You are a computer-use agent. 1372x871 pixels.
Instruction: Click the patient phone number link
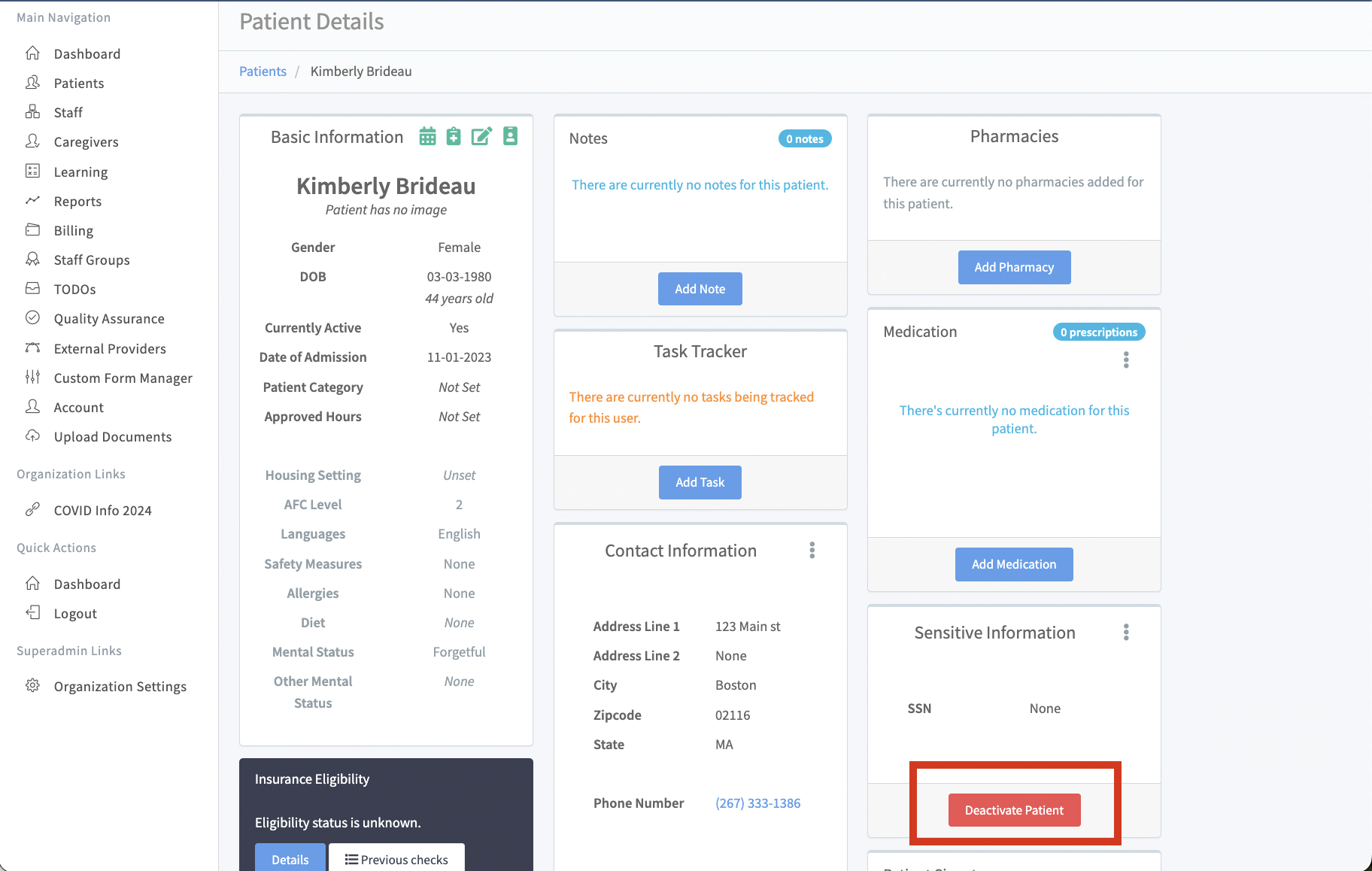(757, 803)
